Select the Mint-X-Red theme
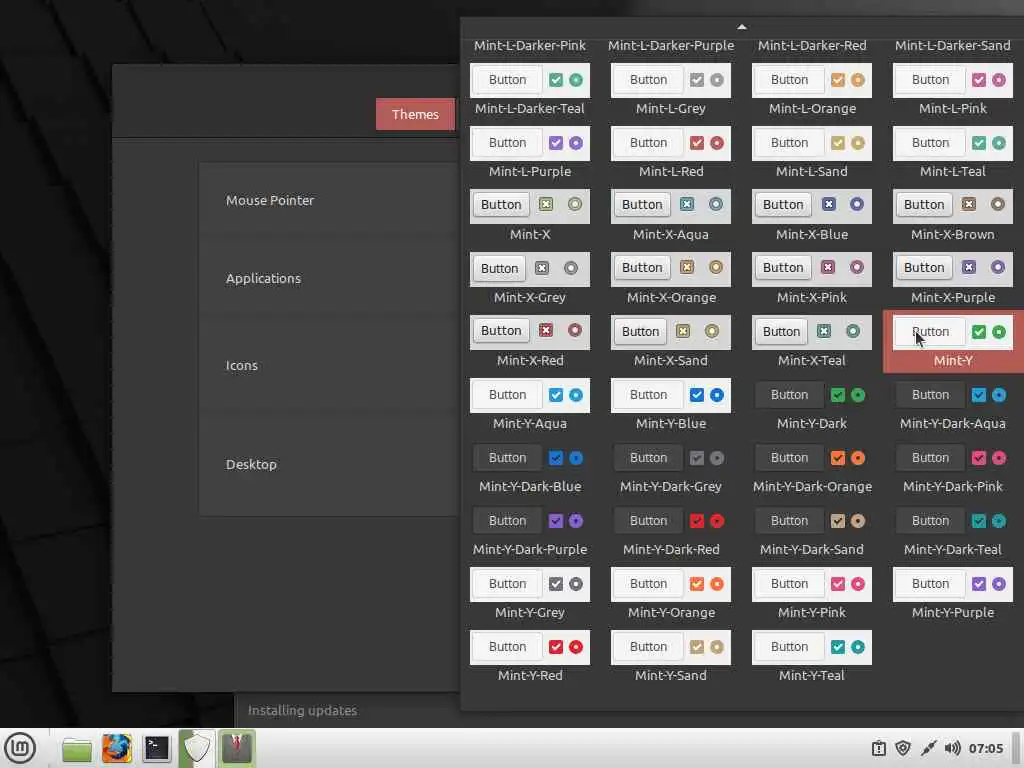This screenshot has width=1024, height=768. (530, 342)
